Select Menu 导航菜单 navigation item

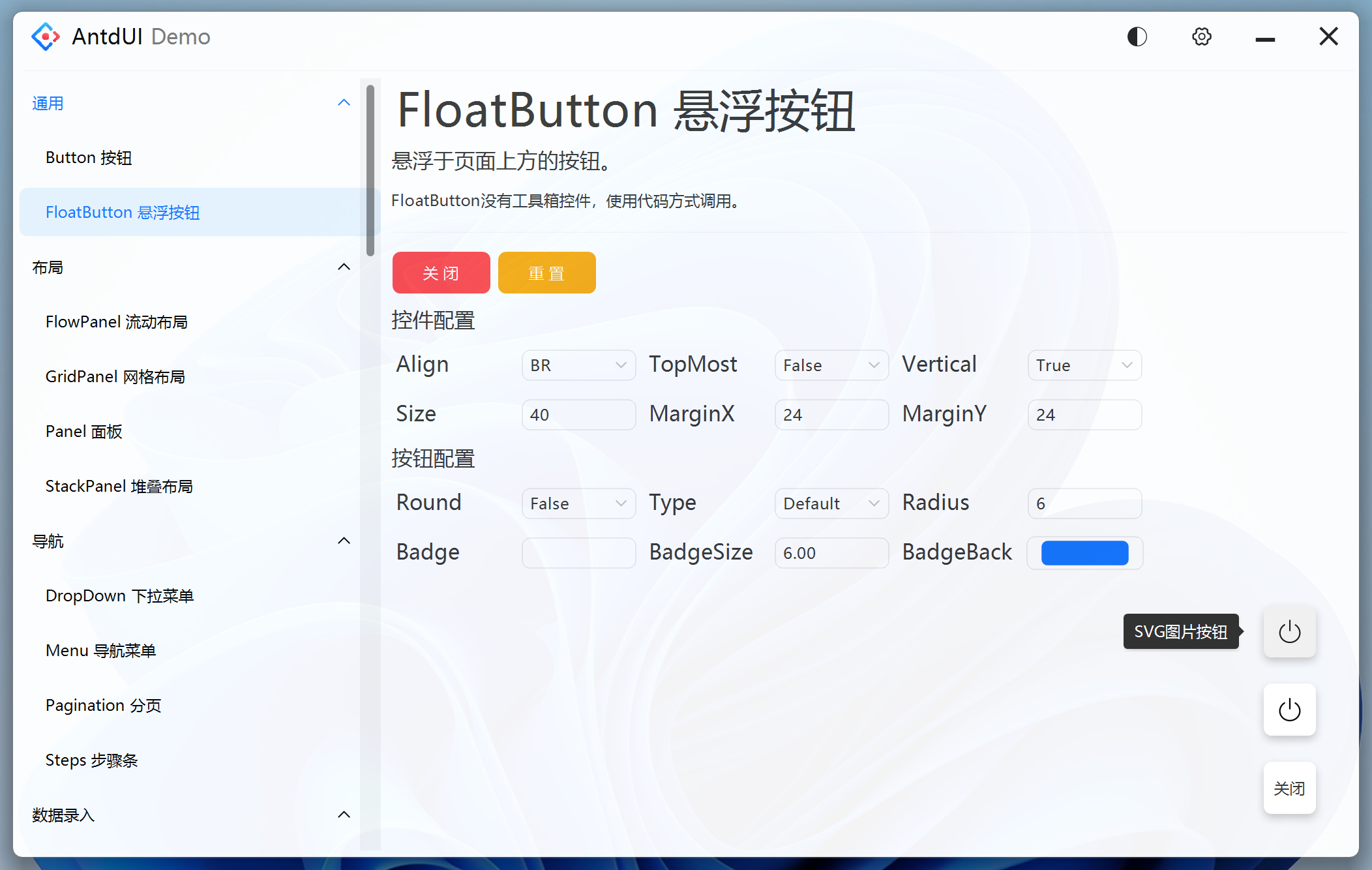[x=100, y=650]
